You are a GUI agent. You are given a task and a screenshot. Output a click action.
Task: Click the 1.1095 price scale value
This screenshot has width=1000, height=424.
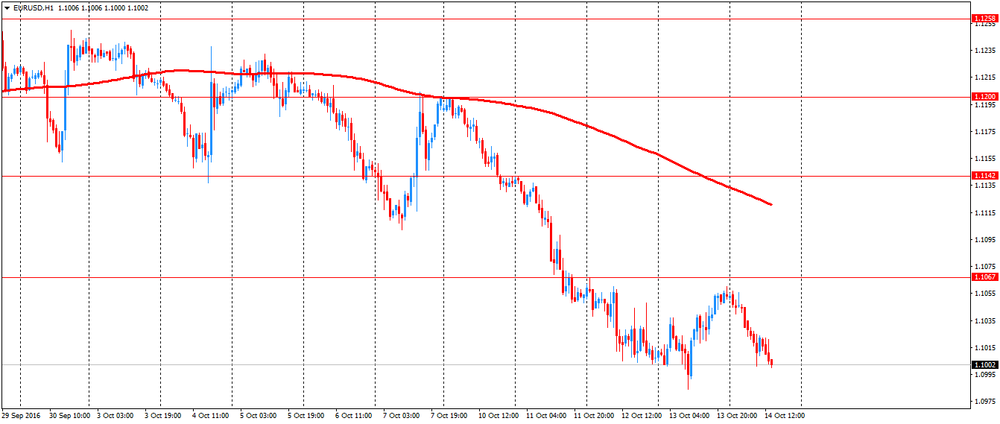(x=983, y=240)
